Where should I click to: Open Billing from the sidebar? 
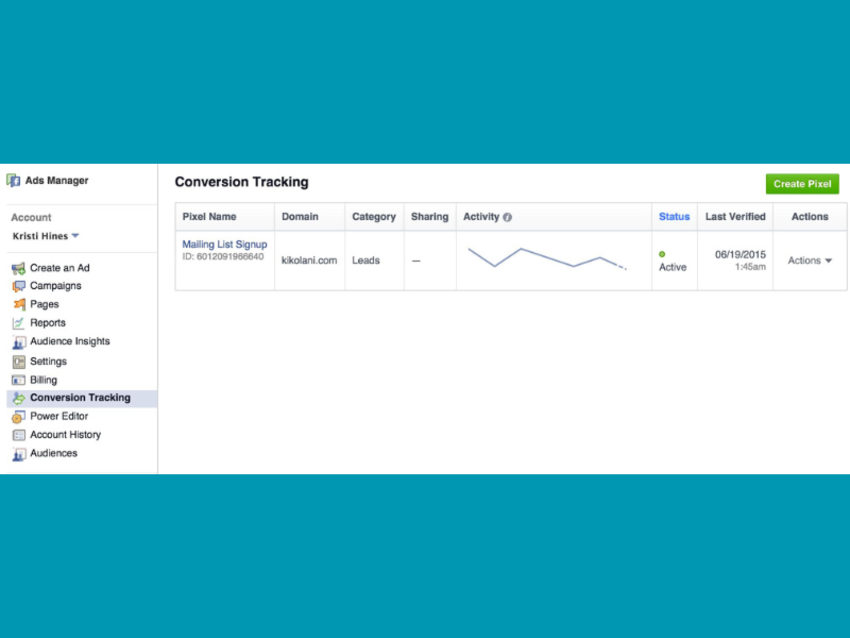point(43,380)
